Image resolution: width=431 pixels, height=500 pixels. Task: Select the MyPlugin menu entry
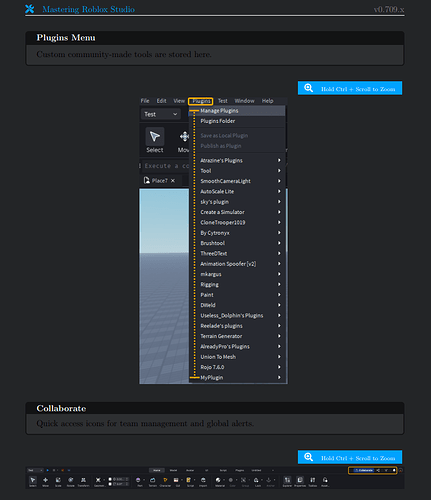coord(237,377)
